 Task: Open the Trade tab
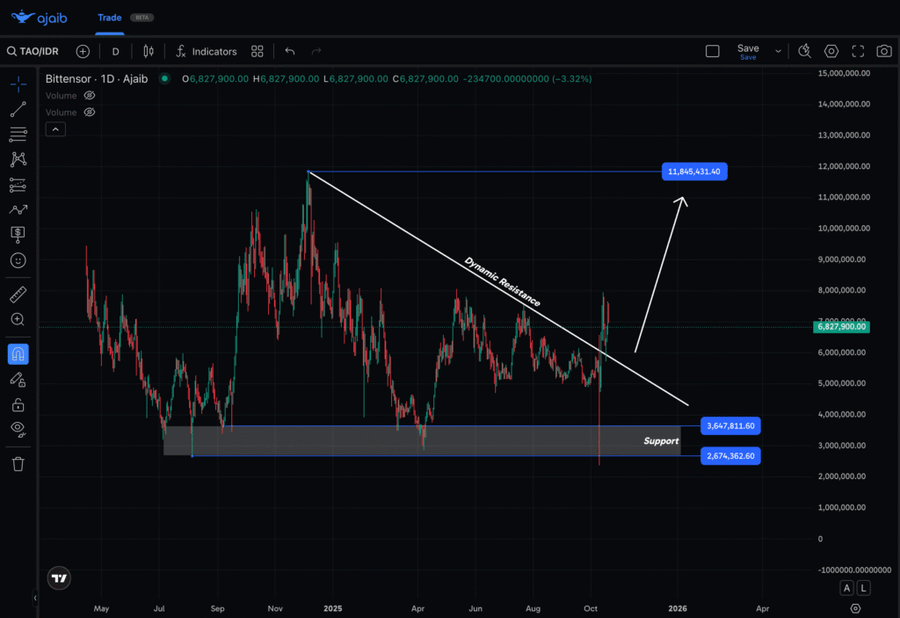point(109,18)
